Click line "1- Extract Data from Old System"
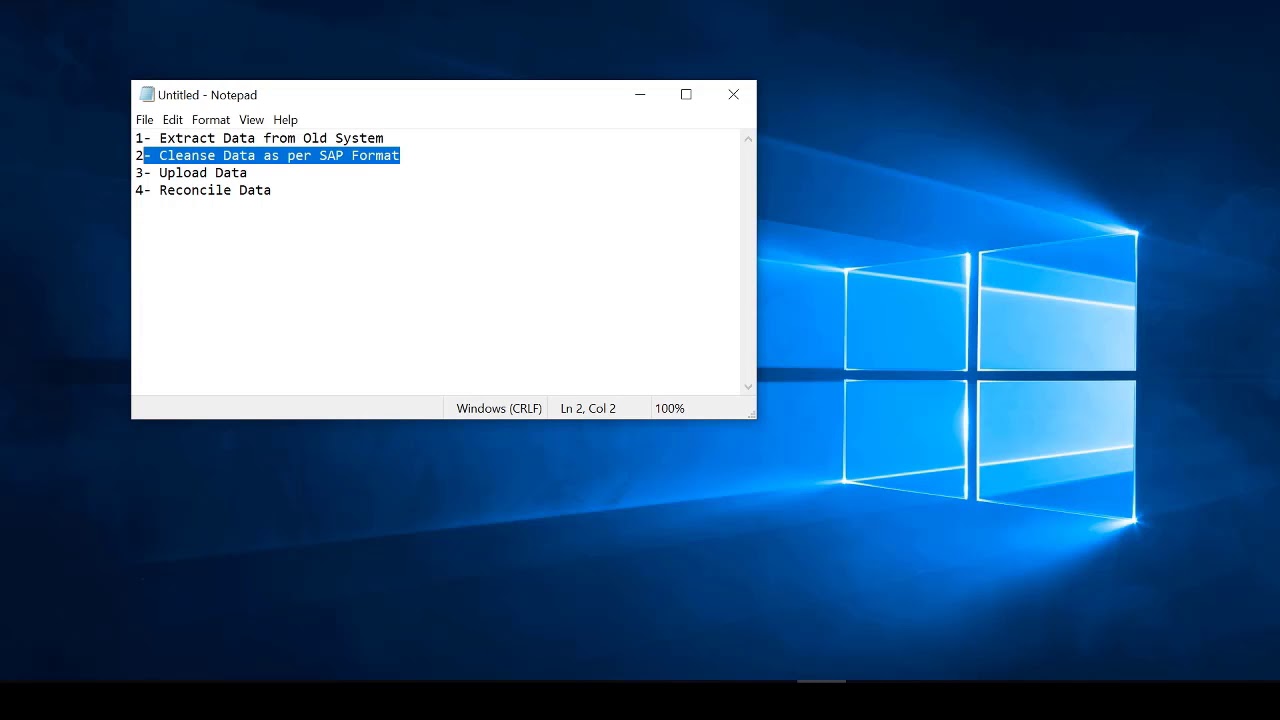The height and width of the screenshot is (720, 1280). point(259,138)
